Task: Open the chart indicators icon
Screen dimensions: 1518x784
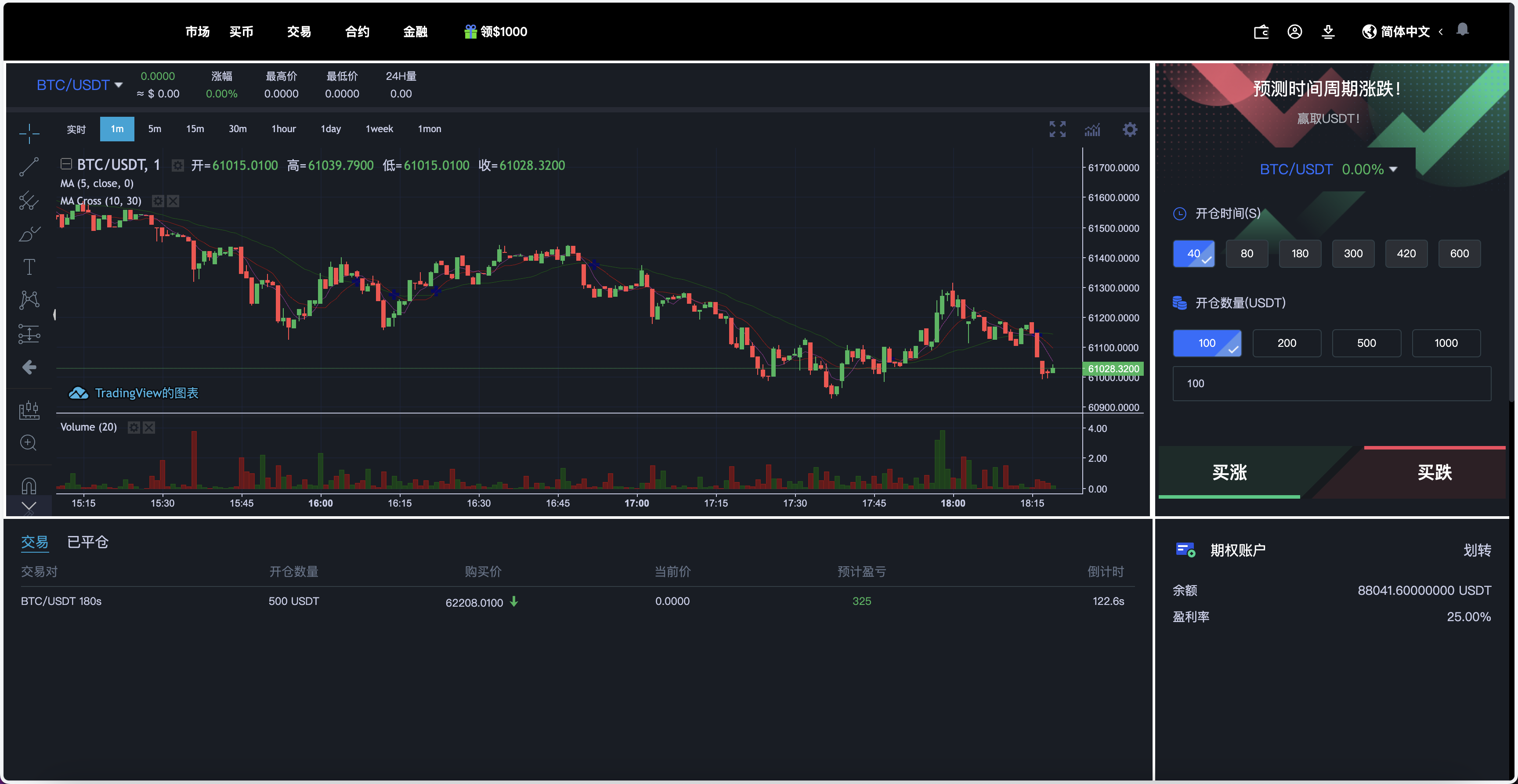Action: [x=1092, y=129]
